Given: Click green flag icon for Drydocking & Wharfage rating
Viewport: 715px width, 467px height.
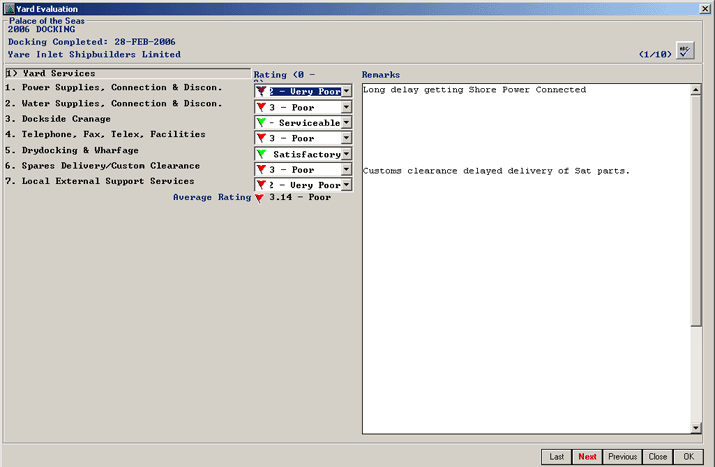Looking at the screenshot, I should [x=261, y=155].
